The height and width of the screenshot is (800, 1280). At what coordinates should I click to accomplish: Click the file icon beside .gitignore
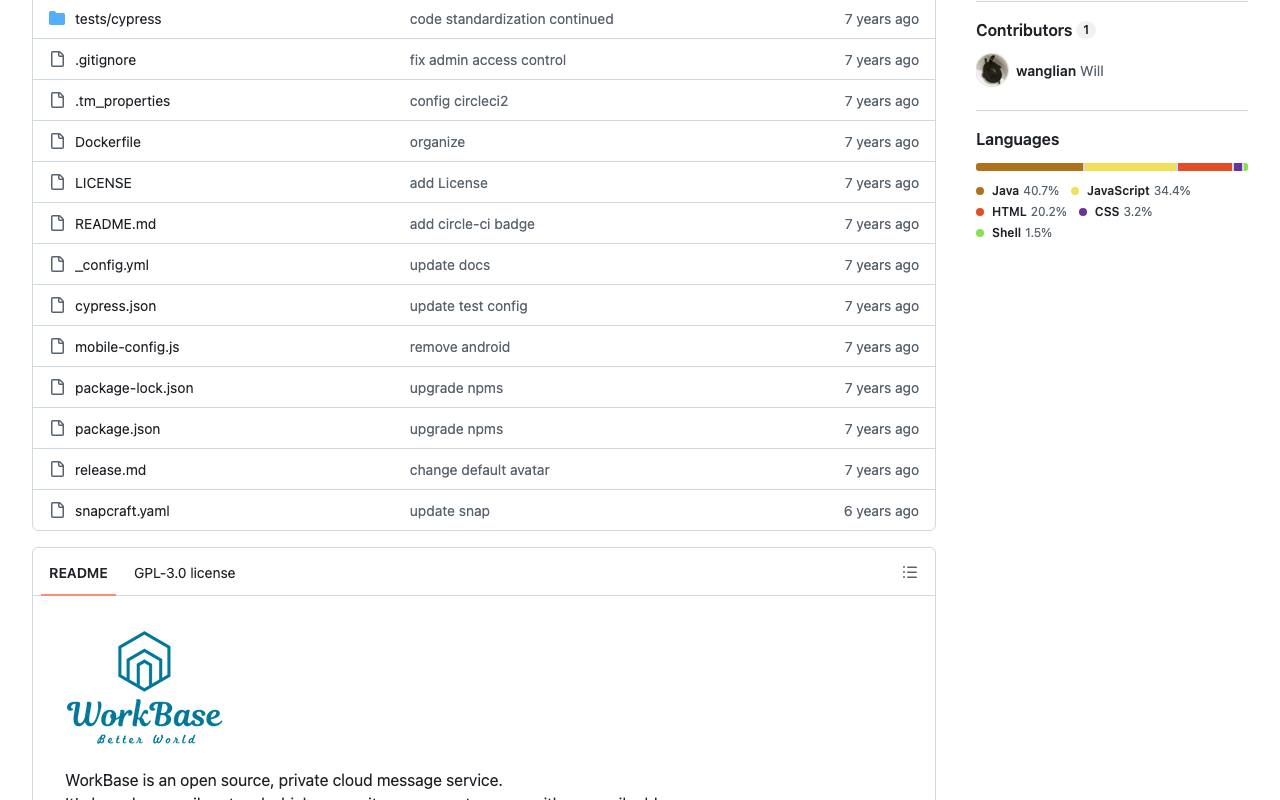57,60
